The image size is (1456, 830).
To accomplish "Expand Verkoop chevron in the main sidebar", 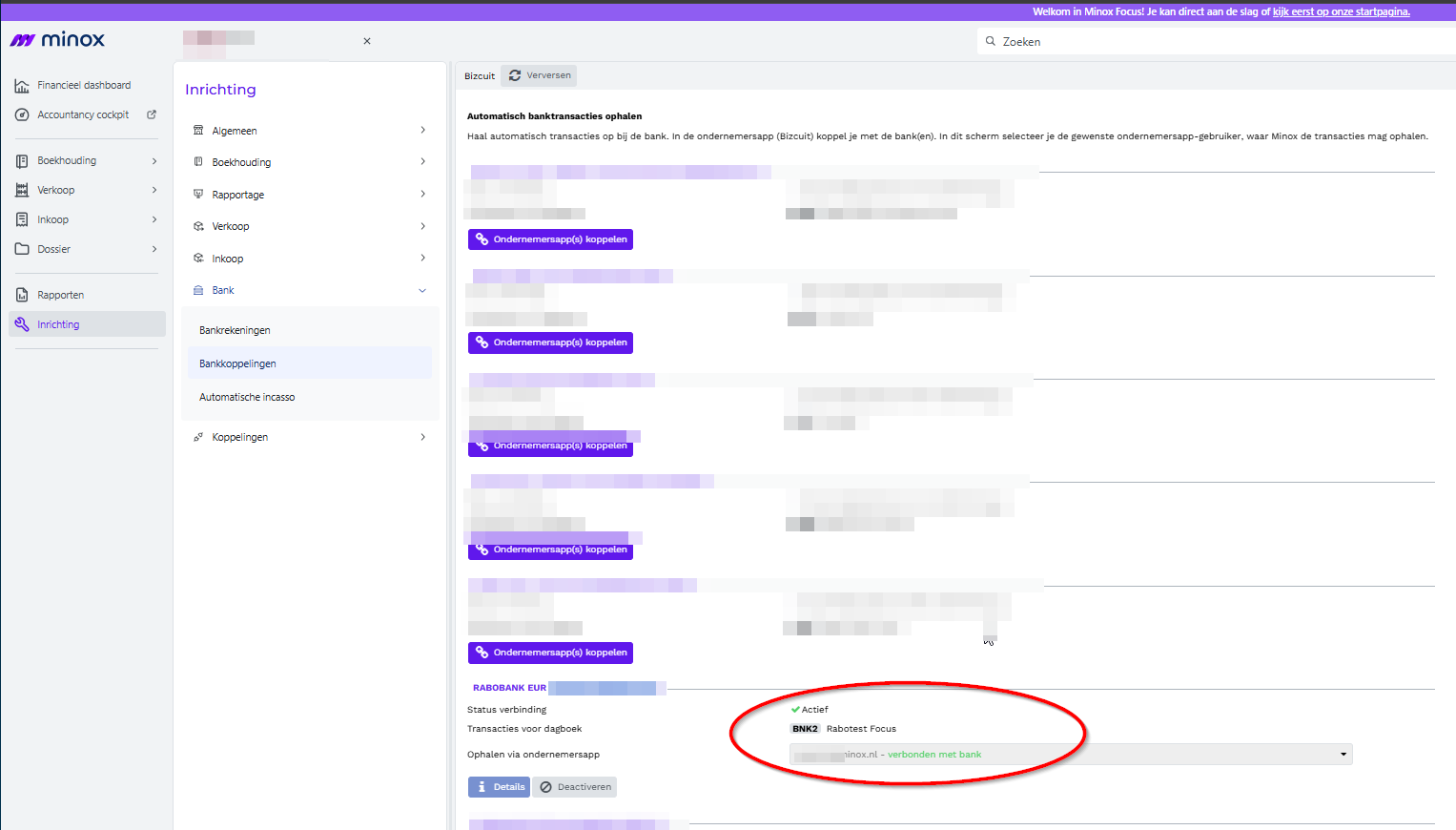I will click(x=154, y=191).
